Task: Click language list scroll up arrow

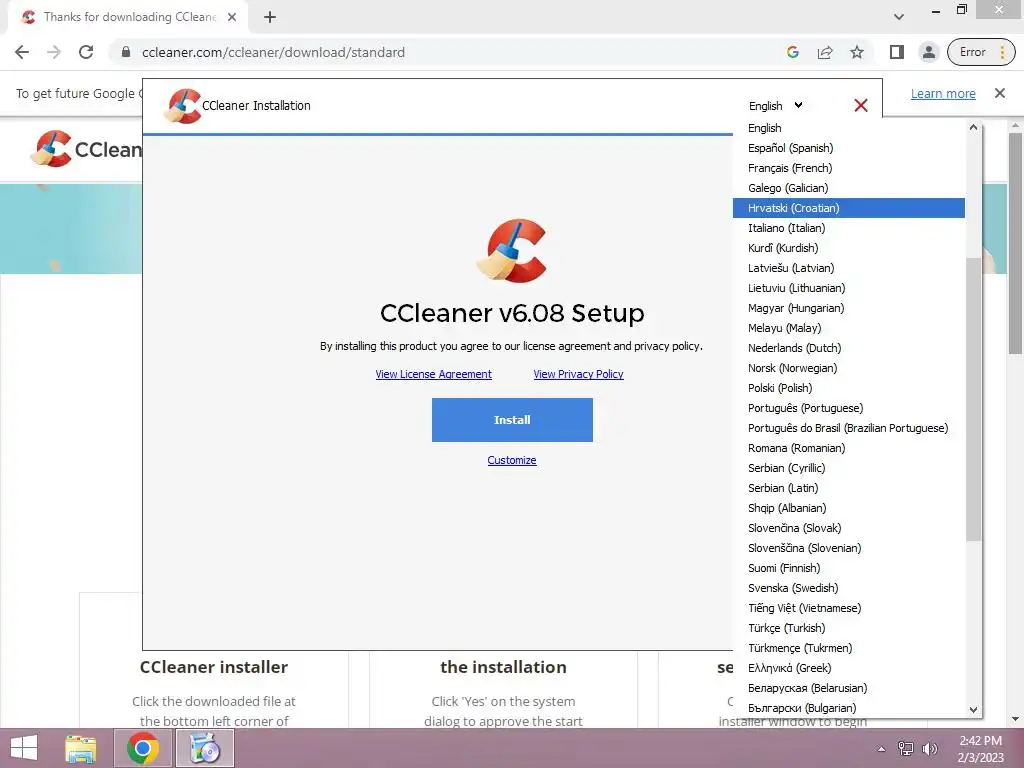Action: [x=973, y=127]
